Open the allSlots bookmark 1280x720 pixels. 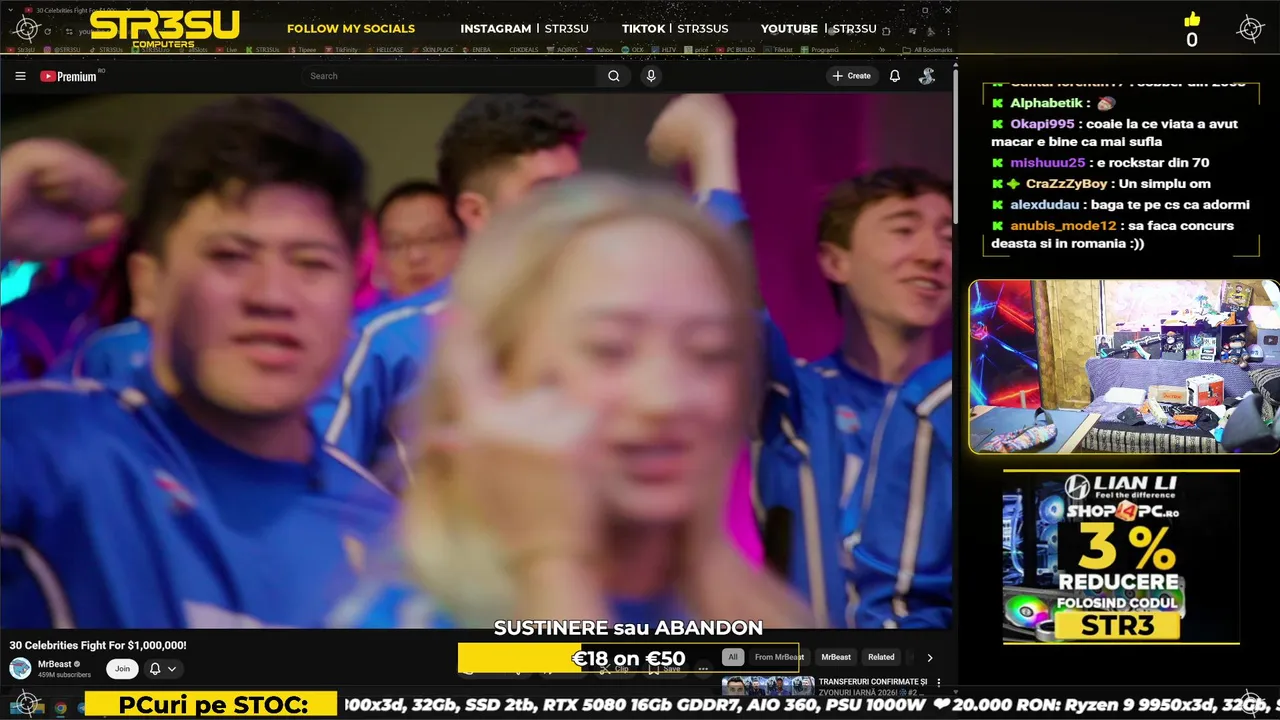[x=193, y=49]
